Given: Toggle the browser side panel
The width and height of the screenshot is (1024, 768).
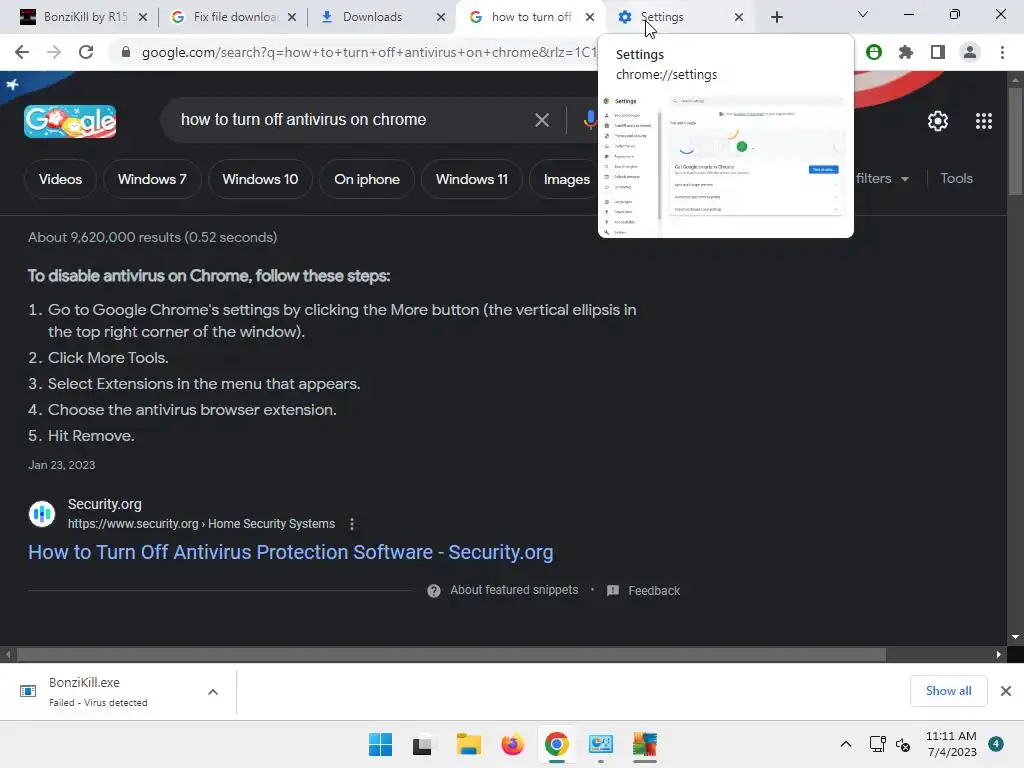Looking at the screenshot, I should coord(938,52).
